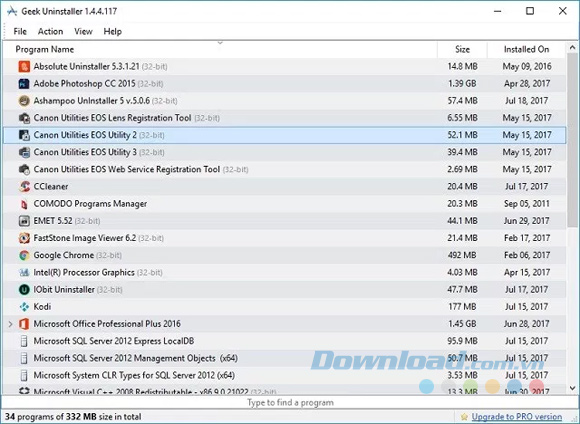Click the 177 MB size value
The image size is (580, 424).
(x=462, y=307)
